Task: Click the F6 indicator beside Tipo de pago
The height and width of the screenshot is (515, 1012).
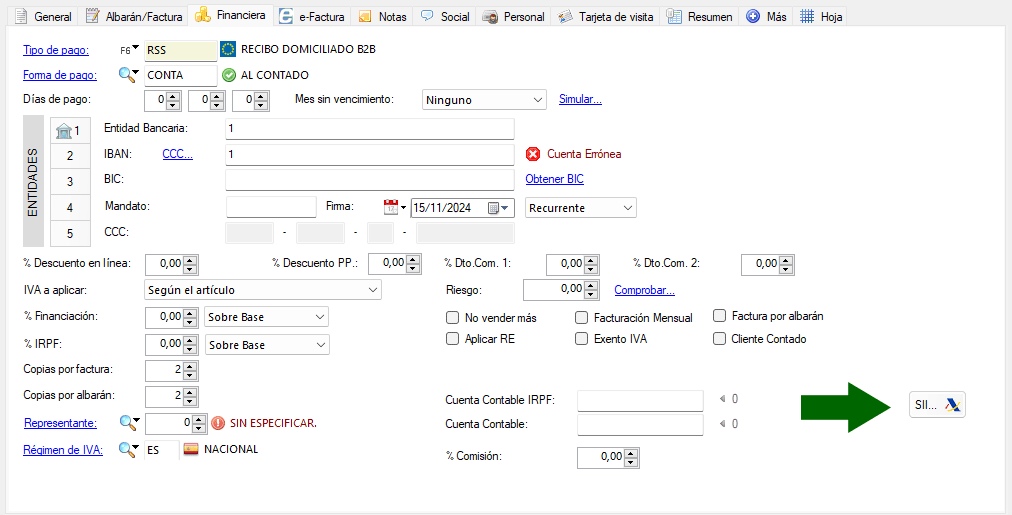Action: click(129, 49)
